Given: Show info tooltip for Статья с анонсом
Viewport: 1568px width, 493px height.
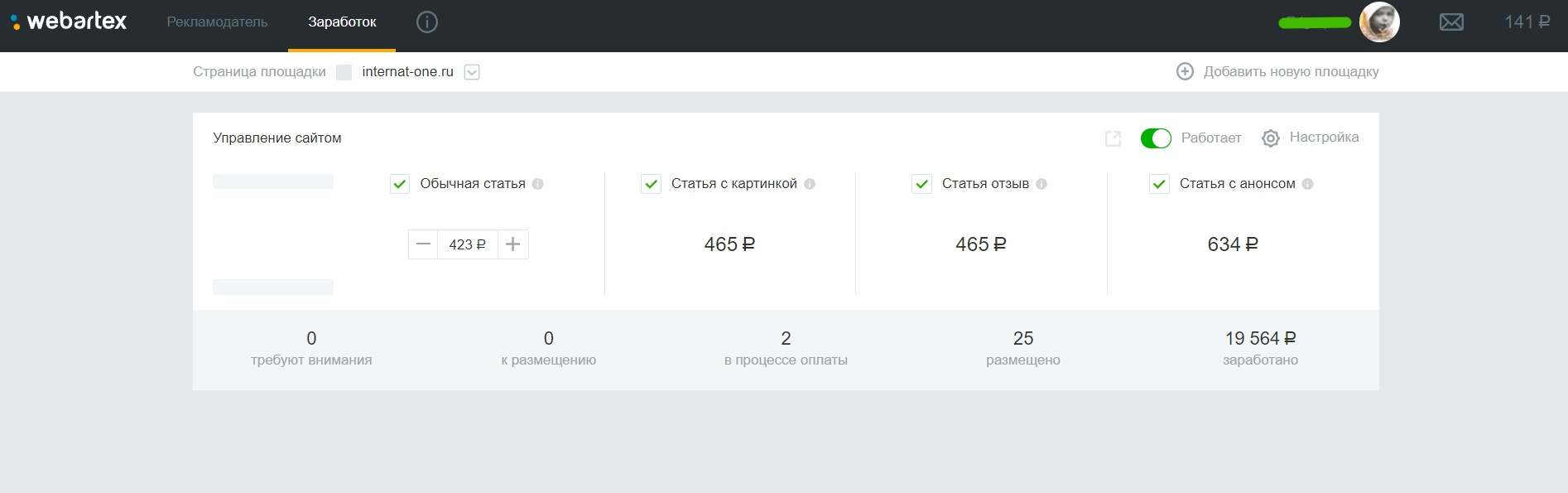Looking at the screenshot, I should (1308, 184).
